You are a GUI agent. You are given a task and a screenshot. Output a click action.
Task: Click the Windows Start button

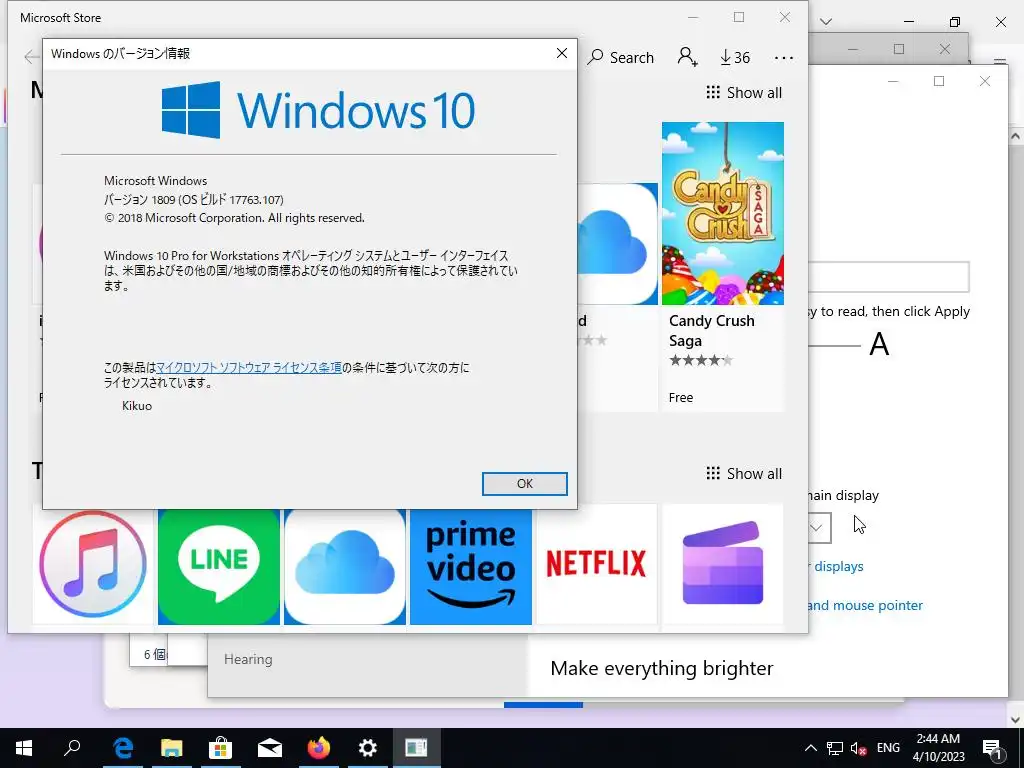24,748
